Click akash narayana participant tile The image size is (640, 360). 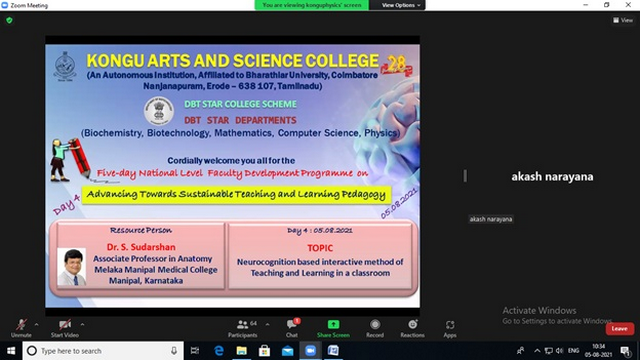(x=552, y=176)
